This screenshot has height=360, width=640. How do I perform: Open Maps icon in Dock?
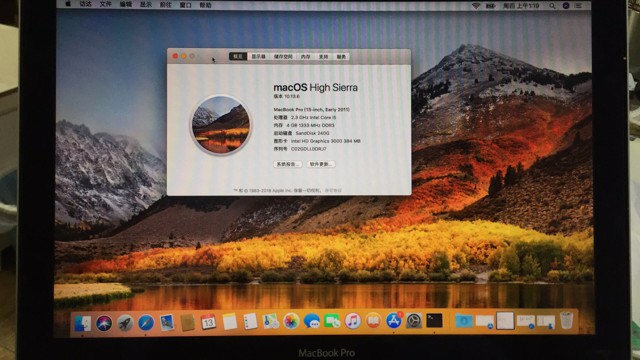(x=271, y=321)
